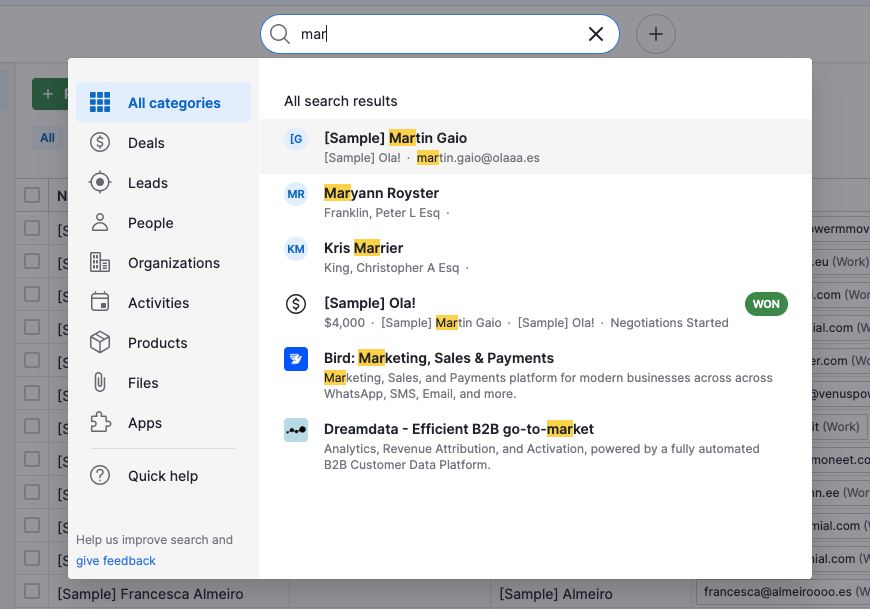
Task: Click the Apps puzzle piece icon
Action: click(100, 423)
